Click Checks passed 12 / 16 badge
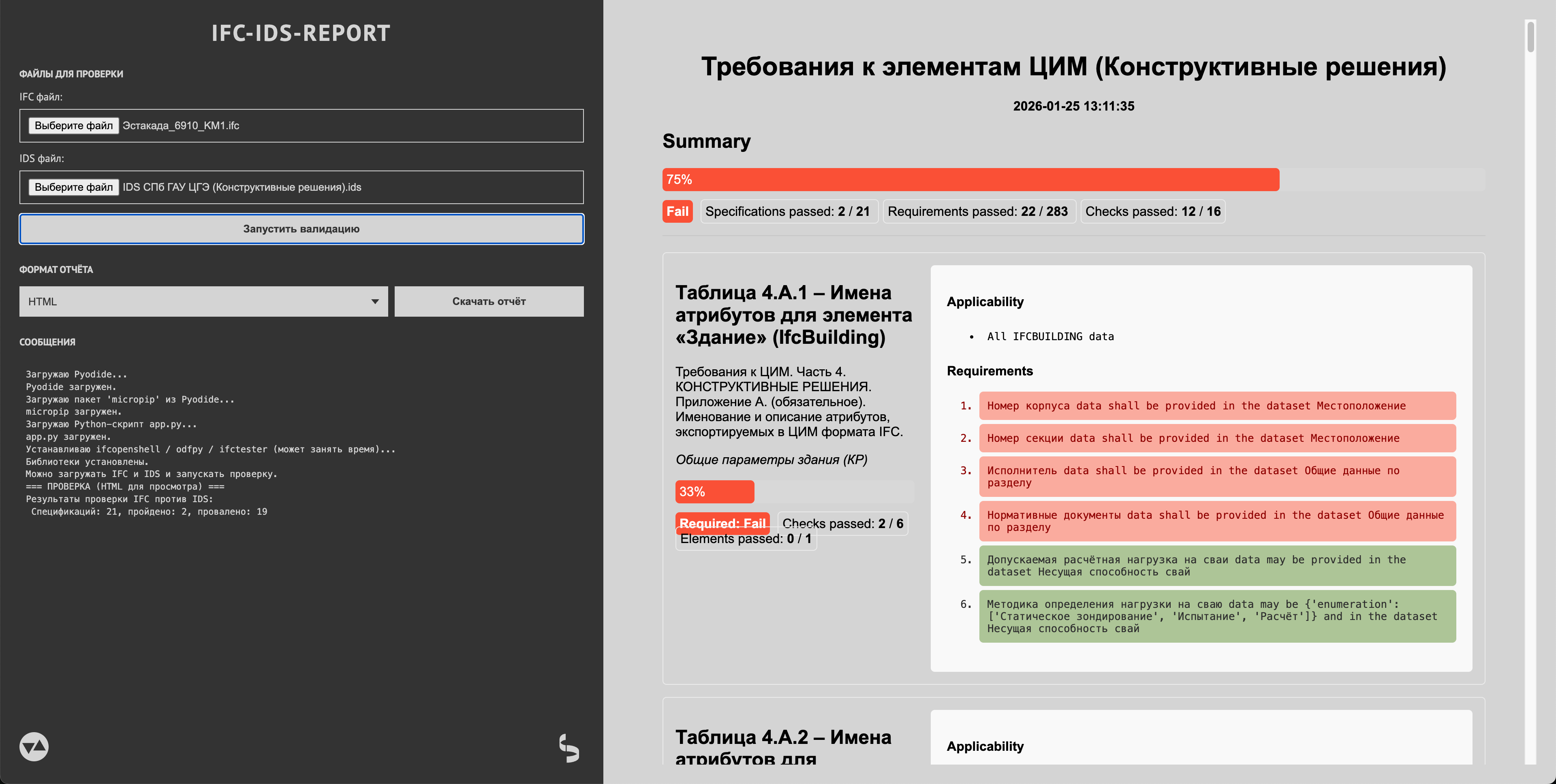 1152,212
